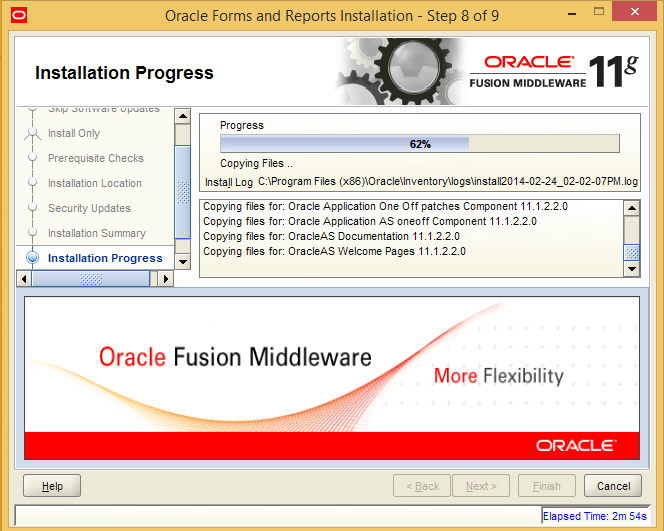664x531 pixels.
Task: Click the Oracle Fusion Middleware banner image
Action: tap(332, 378)
